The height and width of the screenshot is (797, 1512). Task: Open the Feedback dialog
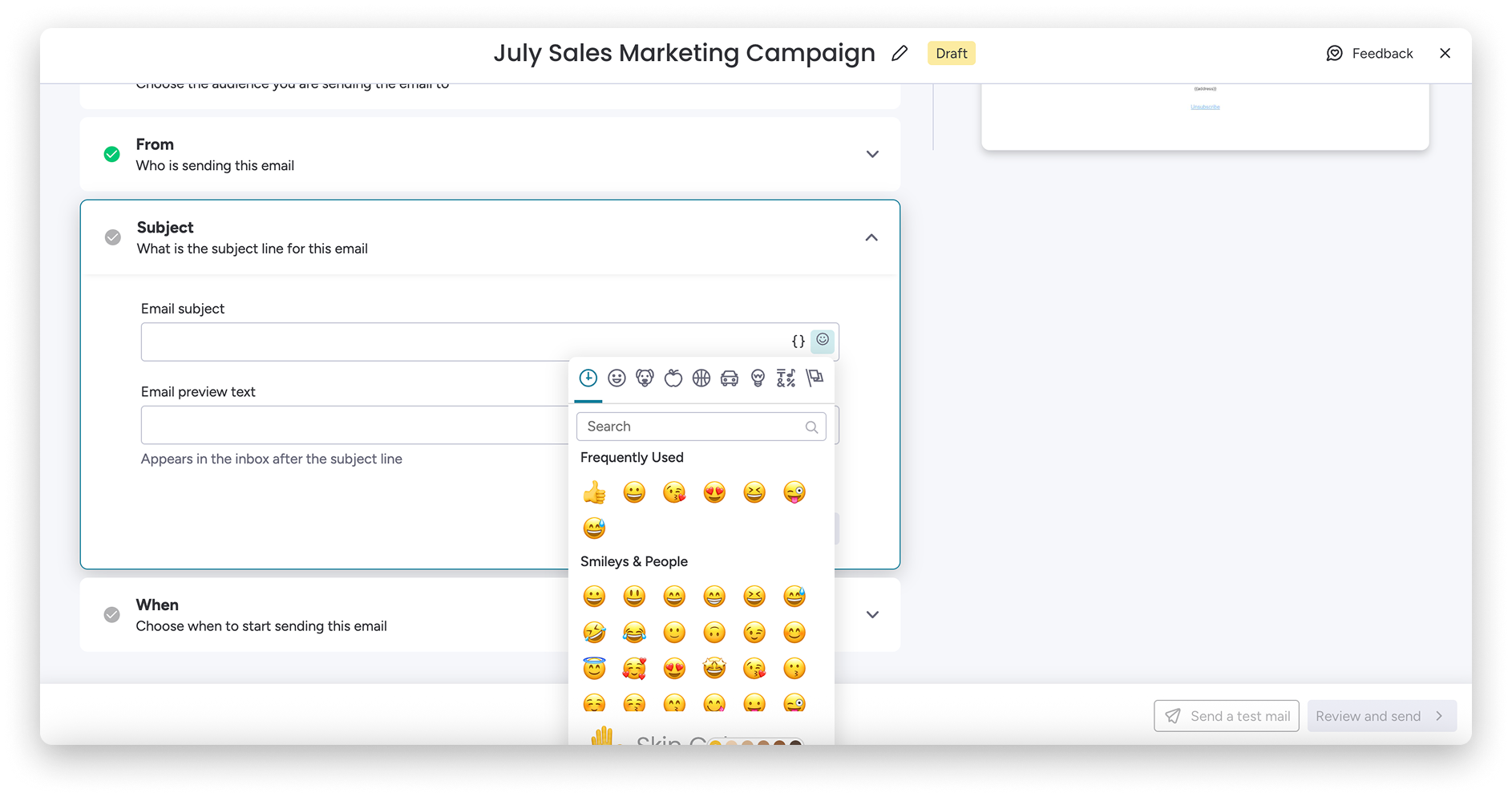[x=1369, y=53]
